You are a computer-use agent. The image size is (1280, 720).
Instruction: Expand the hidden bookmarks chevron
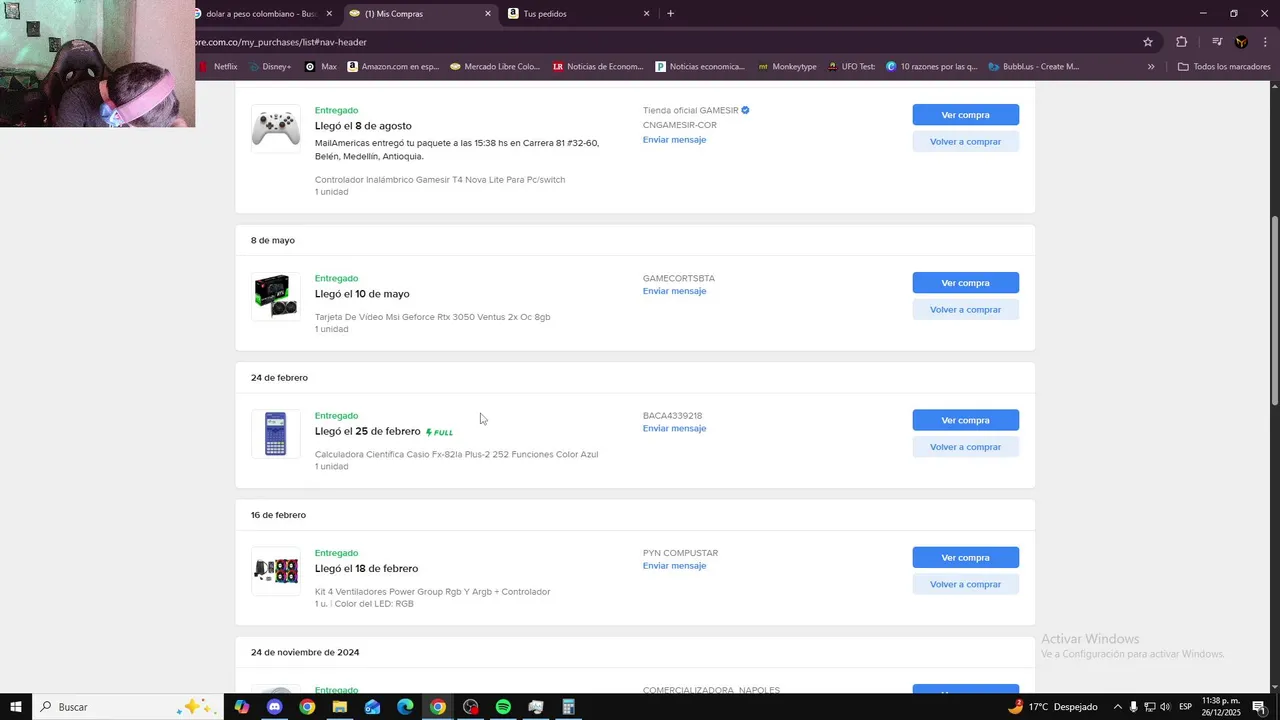(1151, 67)
